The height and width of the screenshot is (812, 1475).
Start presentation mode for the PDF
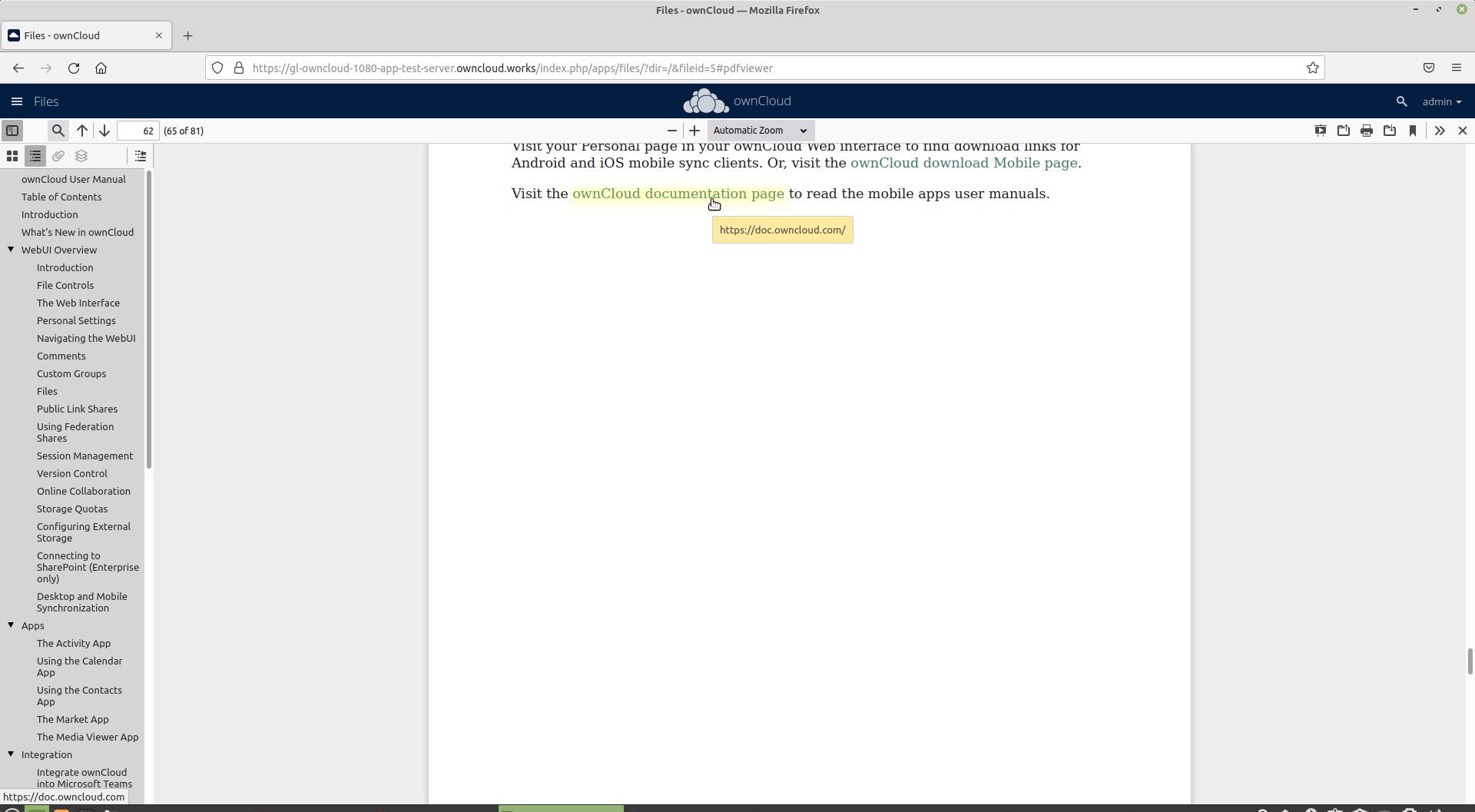1321,131
